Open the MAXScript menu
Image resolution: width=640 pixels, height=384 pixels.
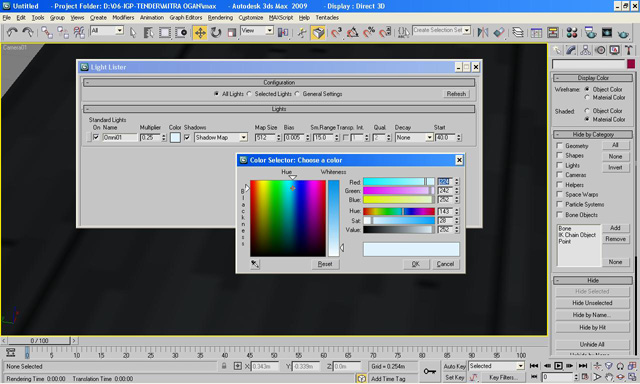281,18
